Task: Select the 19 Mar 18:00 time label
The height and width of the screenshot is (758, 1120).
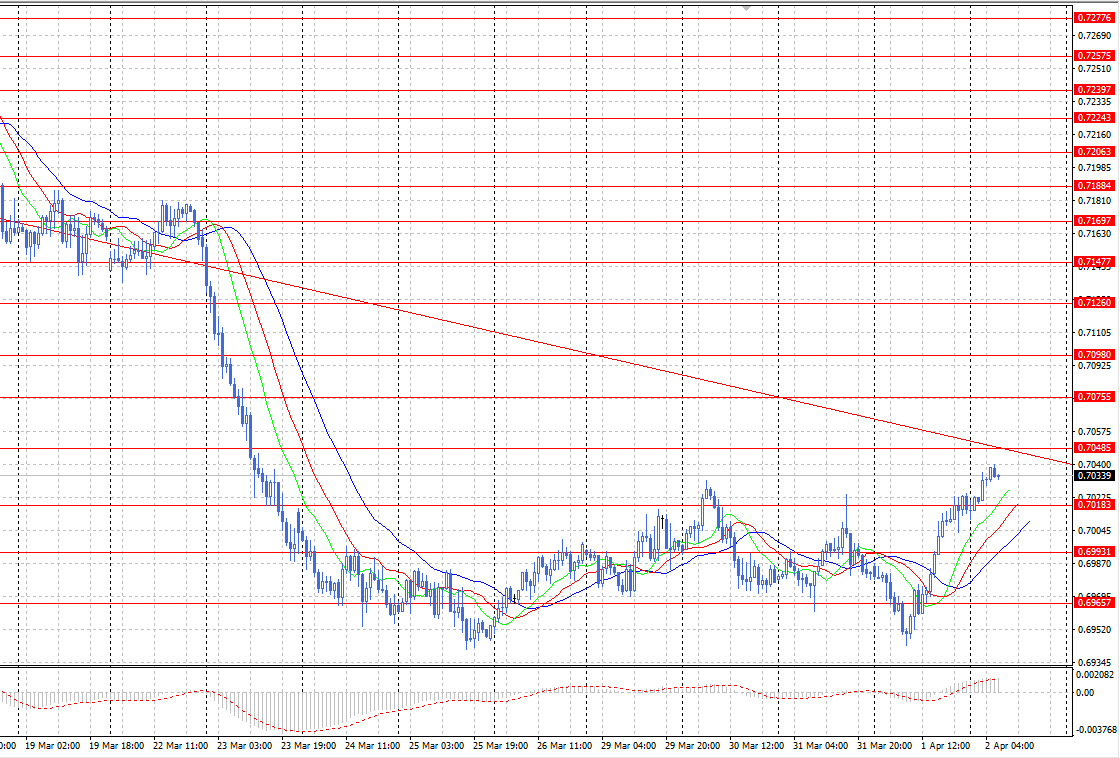Action: pyautogui.click(x=116, y=746)
